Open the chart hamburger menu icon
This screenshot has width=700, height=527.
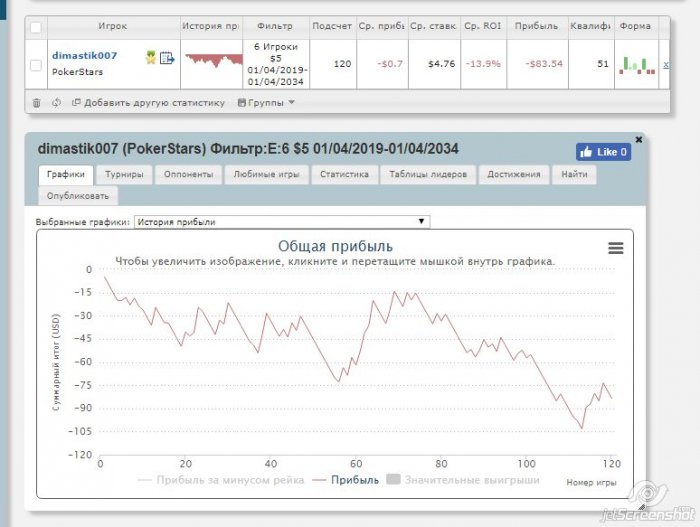click(616, 248)
